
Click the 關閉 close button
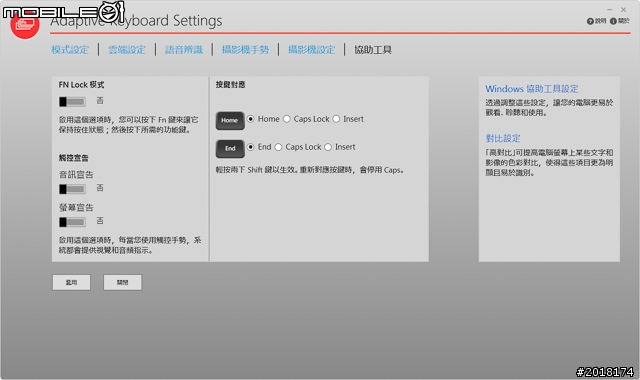click(x=122, y=282)
